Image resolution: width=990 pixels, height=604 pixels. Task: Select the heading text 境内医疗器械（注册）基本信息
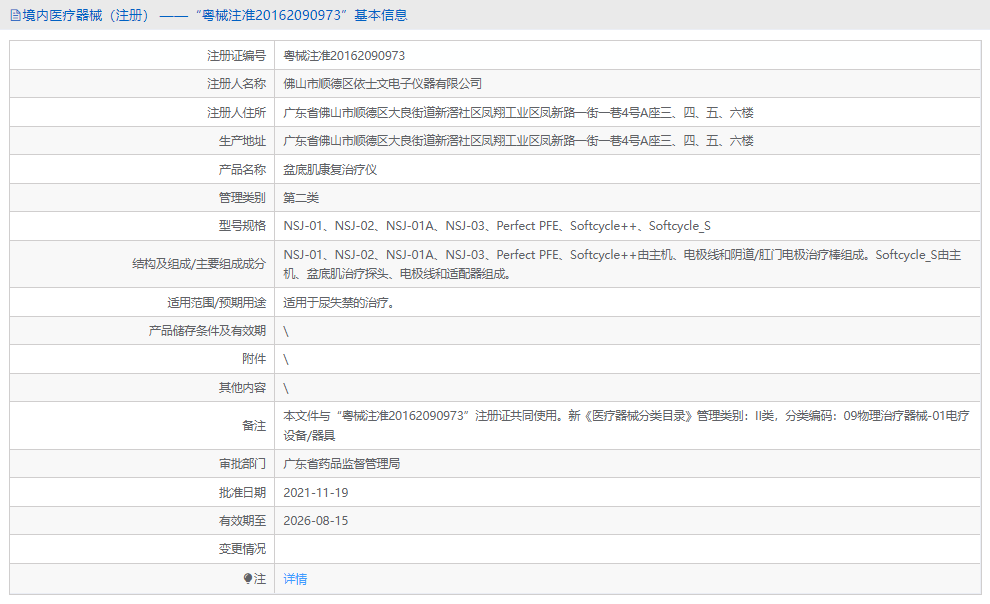pyautogui.click(x=215, y=15)
